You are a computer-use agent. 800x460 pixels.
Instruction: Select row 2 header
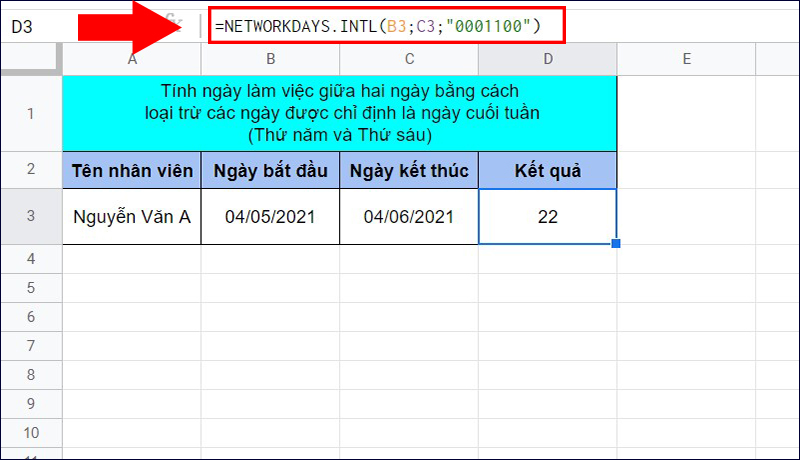tap(31, 169)
